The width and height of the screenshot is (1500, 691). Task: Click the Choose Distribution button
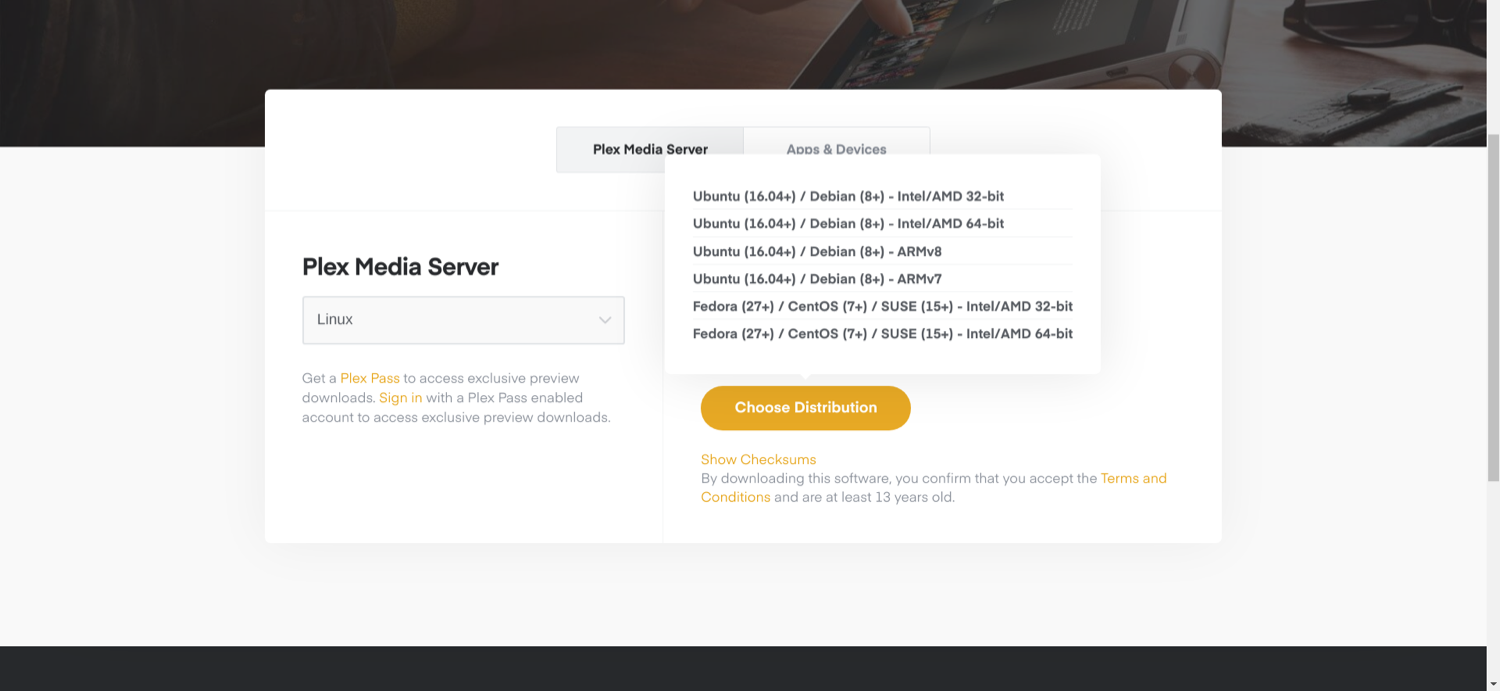(x=806, y=408)
